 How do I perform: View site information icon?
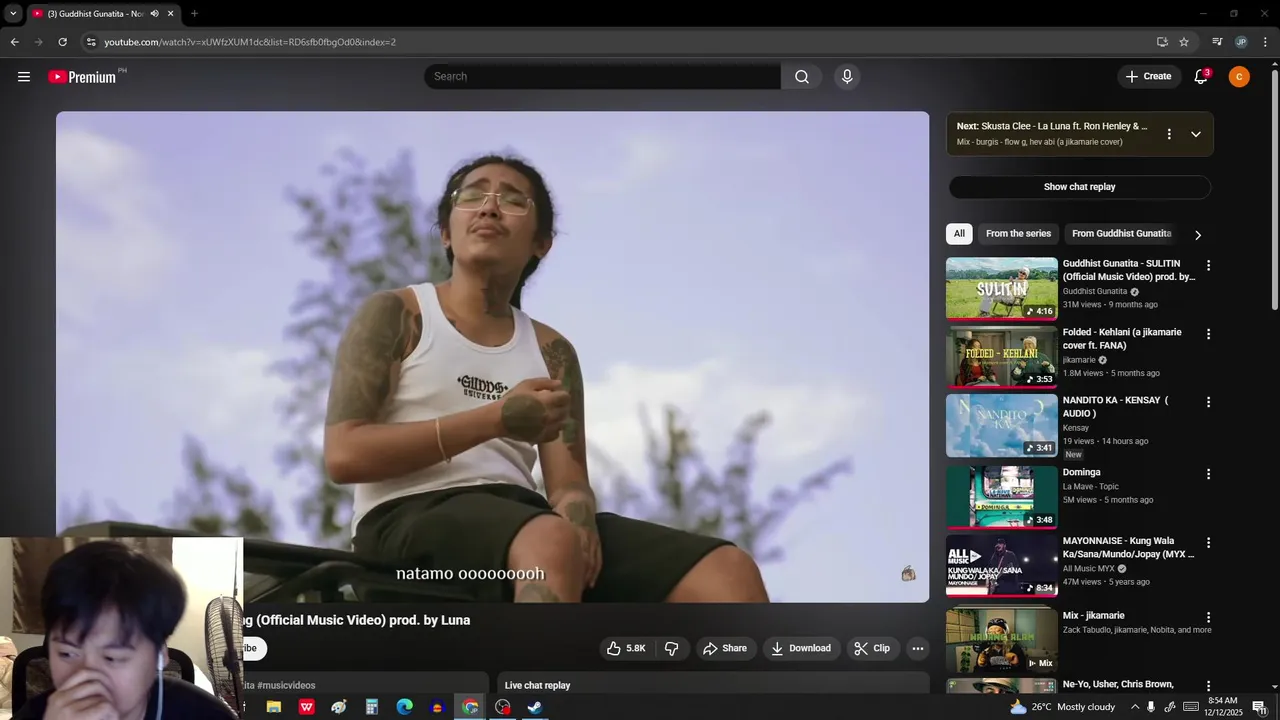(91, 42)
